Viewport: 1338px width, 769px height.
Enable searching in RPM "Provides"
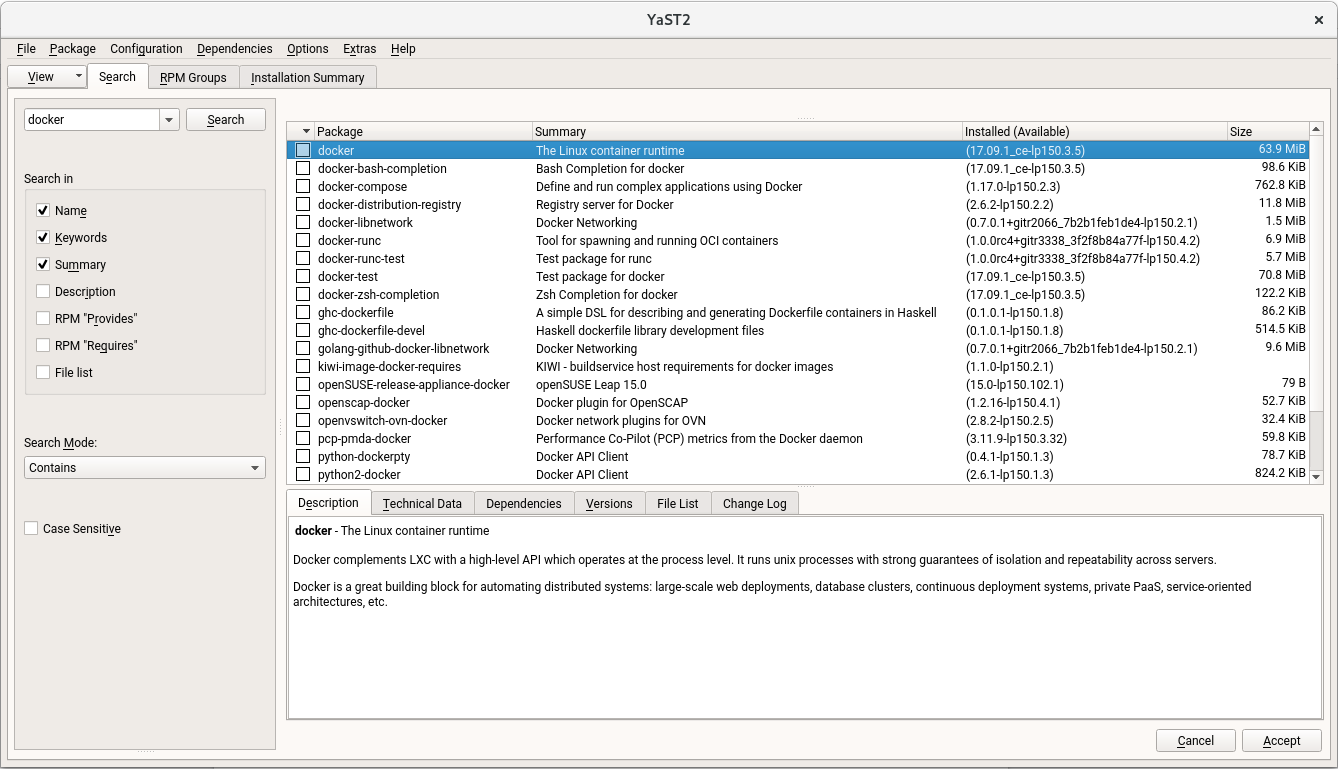pyautogui.click(x=43, y=318)
